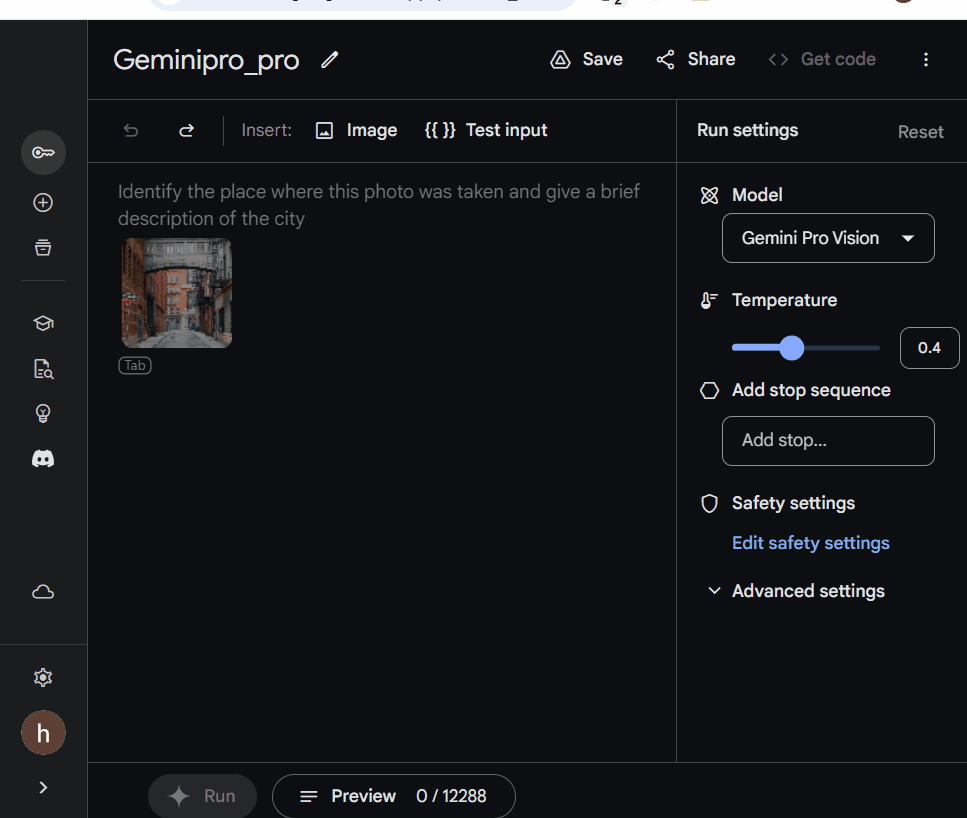Open the graduation cap tutorials icon

tap(43, 323)
